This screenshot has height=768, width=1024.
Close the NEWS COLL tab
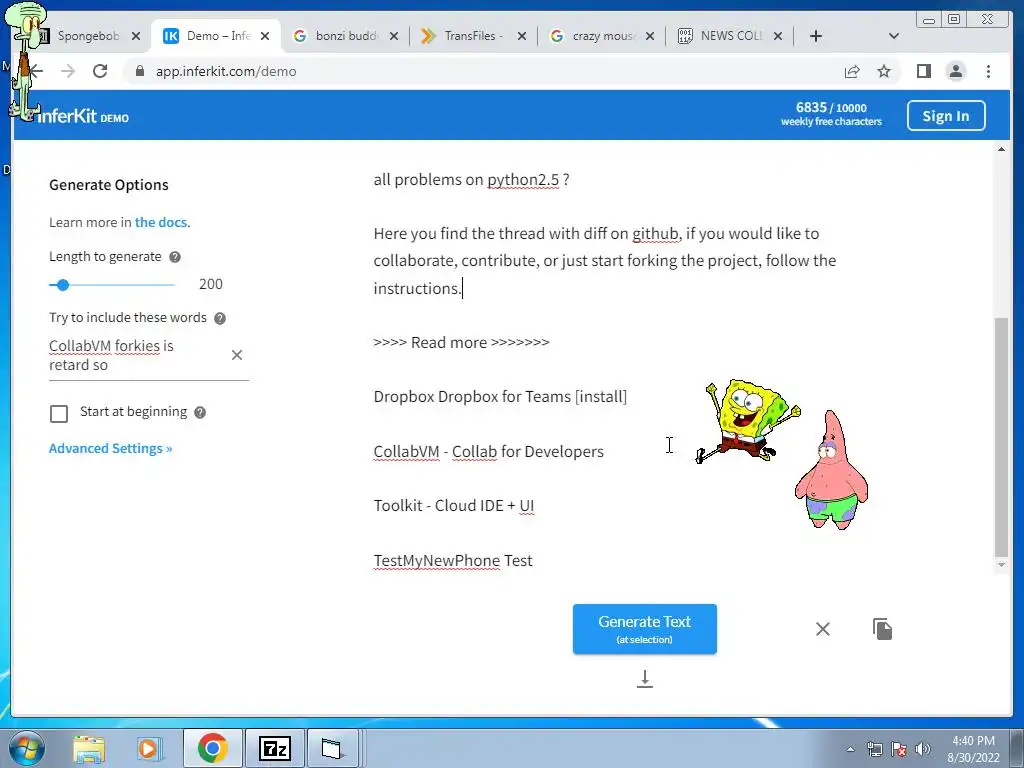point(778,36)
